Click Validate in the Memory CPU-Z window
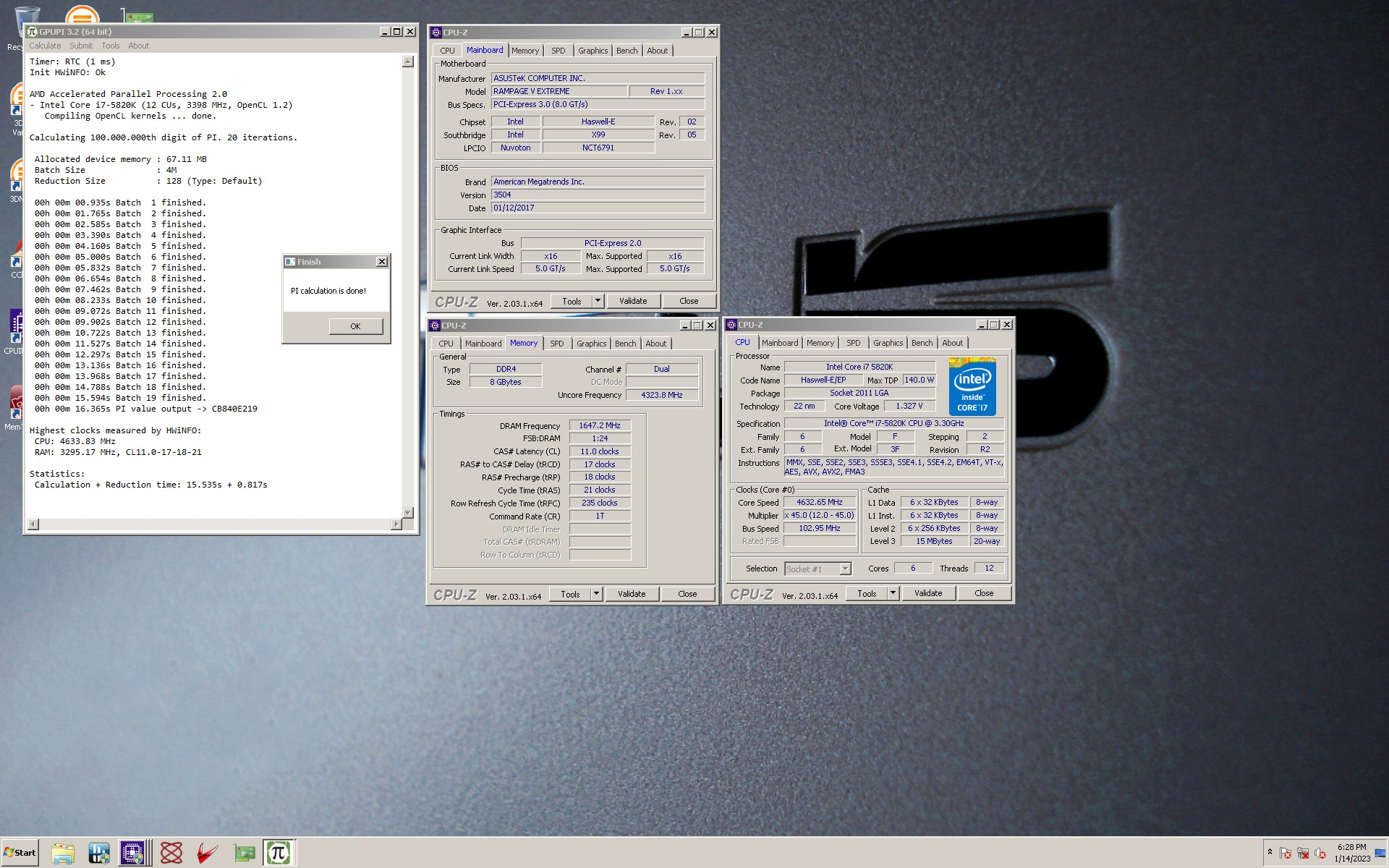Screen dimensions: 1389x868 point(632,594)
